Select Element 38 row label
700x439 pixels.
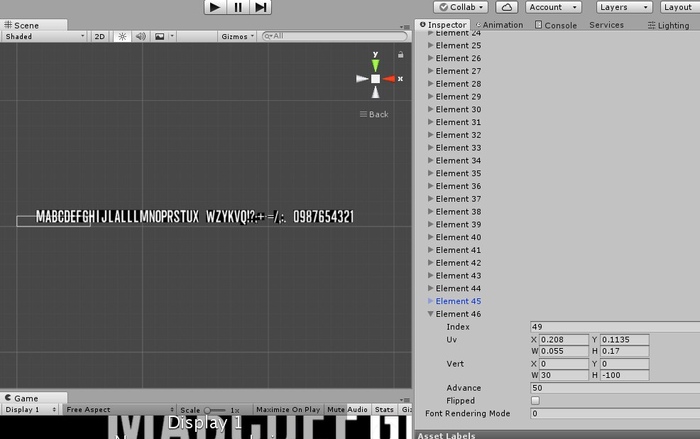coord(458,212)
